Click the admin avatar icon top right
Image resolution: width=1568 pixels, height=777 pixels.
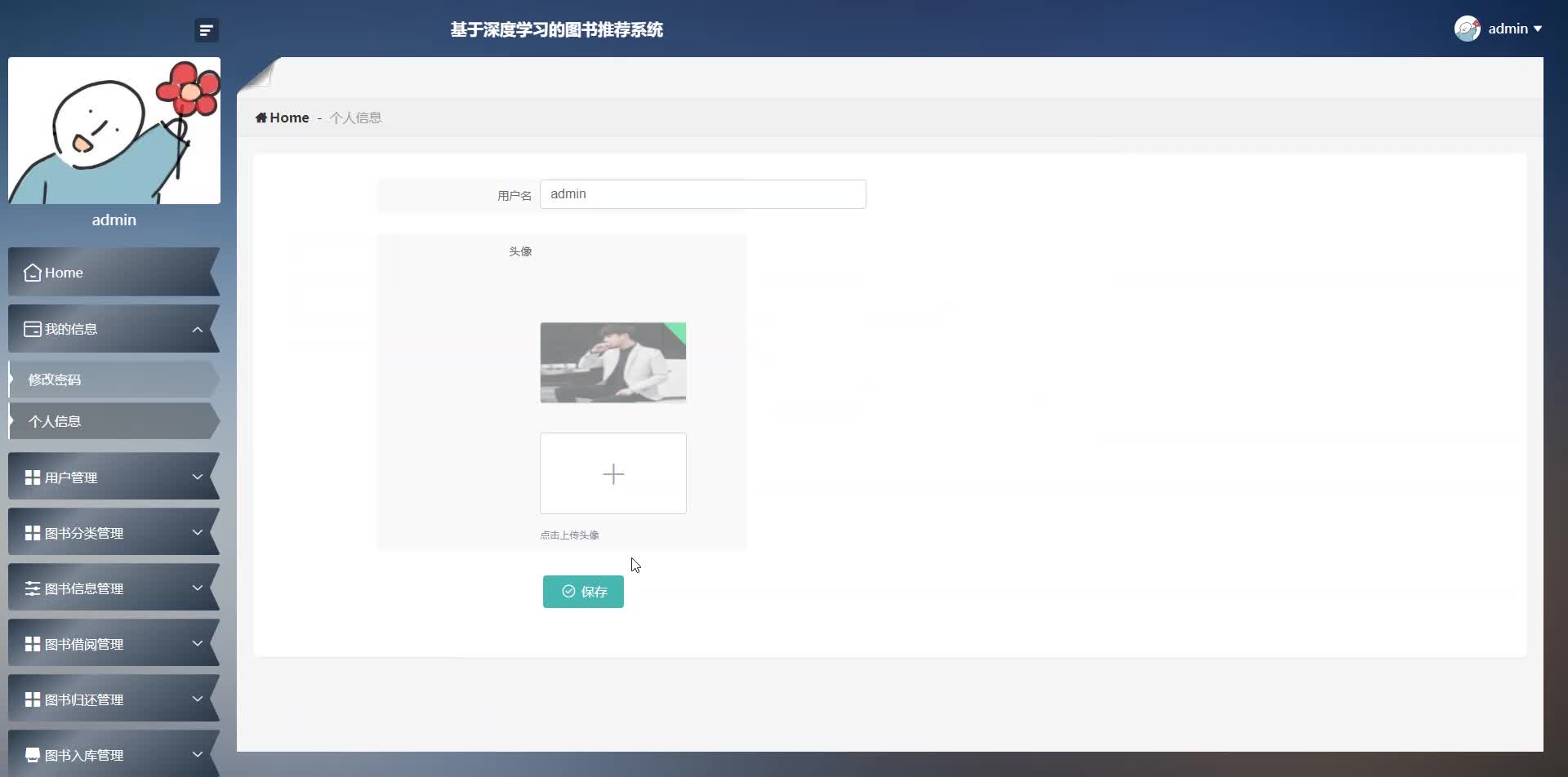coord(1468,28)
